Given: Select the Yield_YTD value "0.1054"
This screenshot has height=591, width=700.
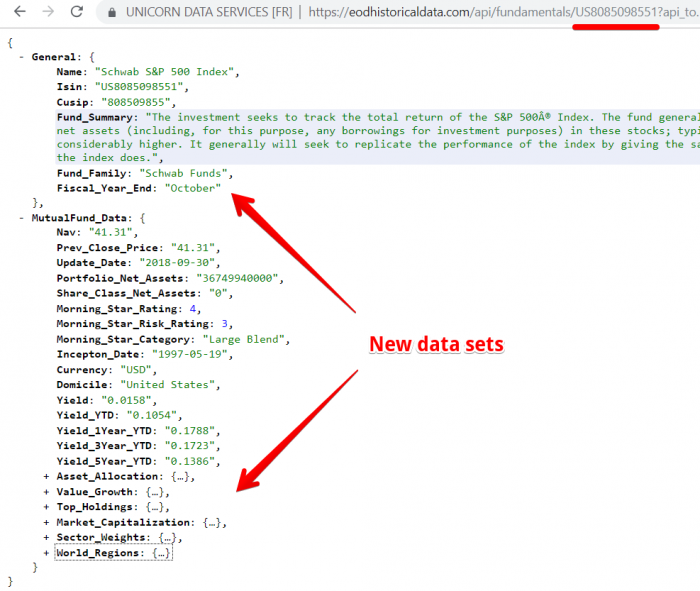Looking at the screenshot, I should 152,416.
